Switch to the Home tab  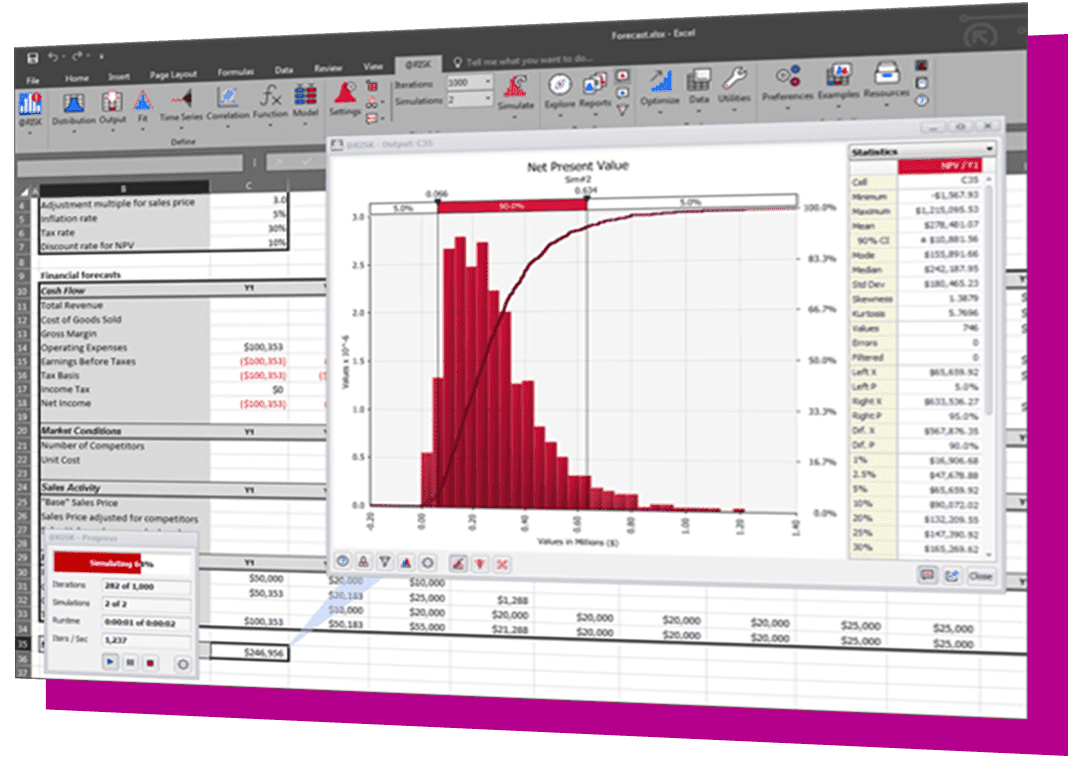[x=76, y=78]
